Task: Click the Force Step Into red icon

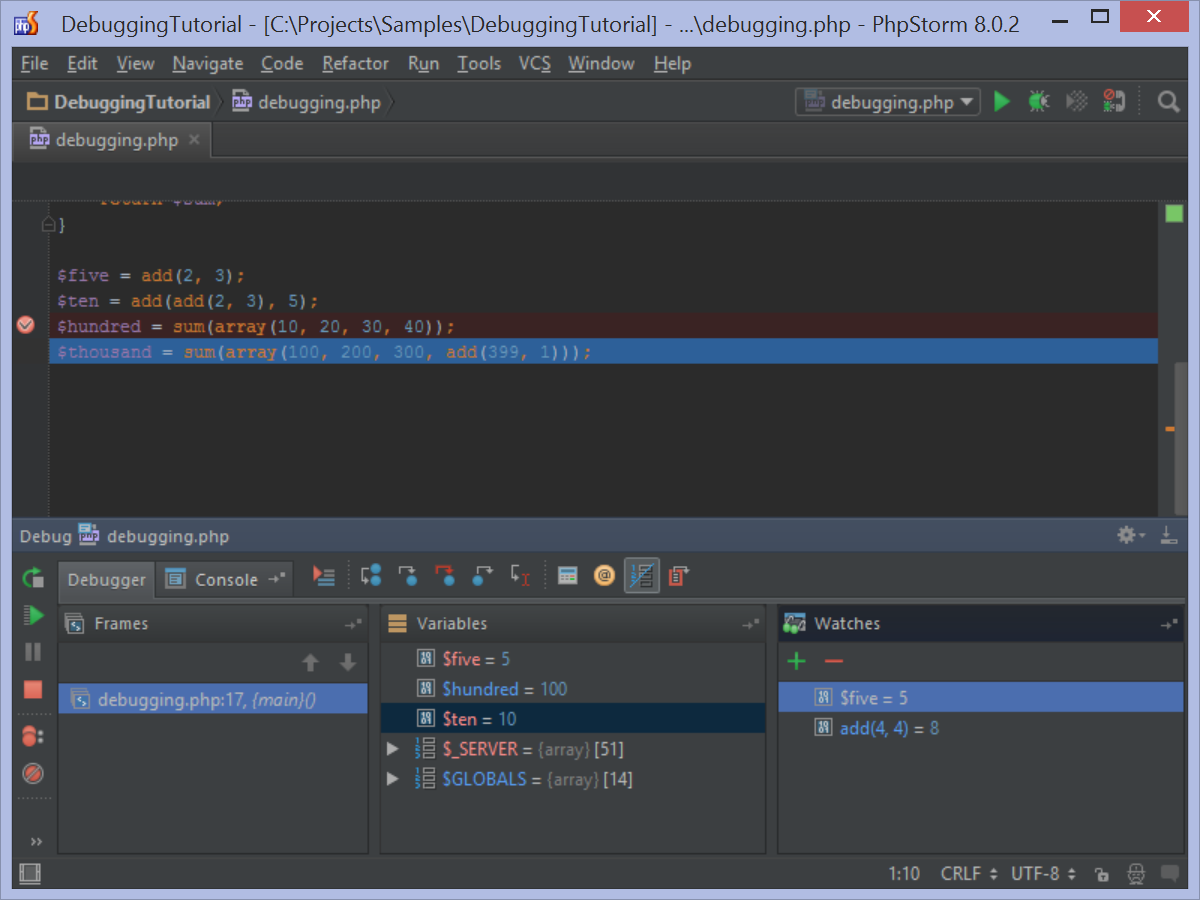Action: (x=445, y=575)
